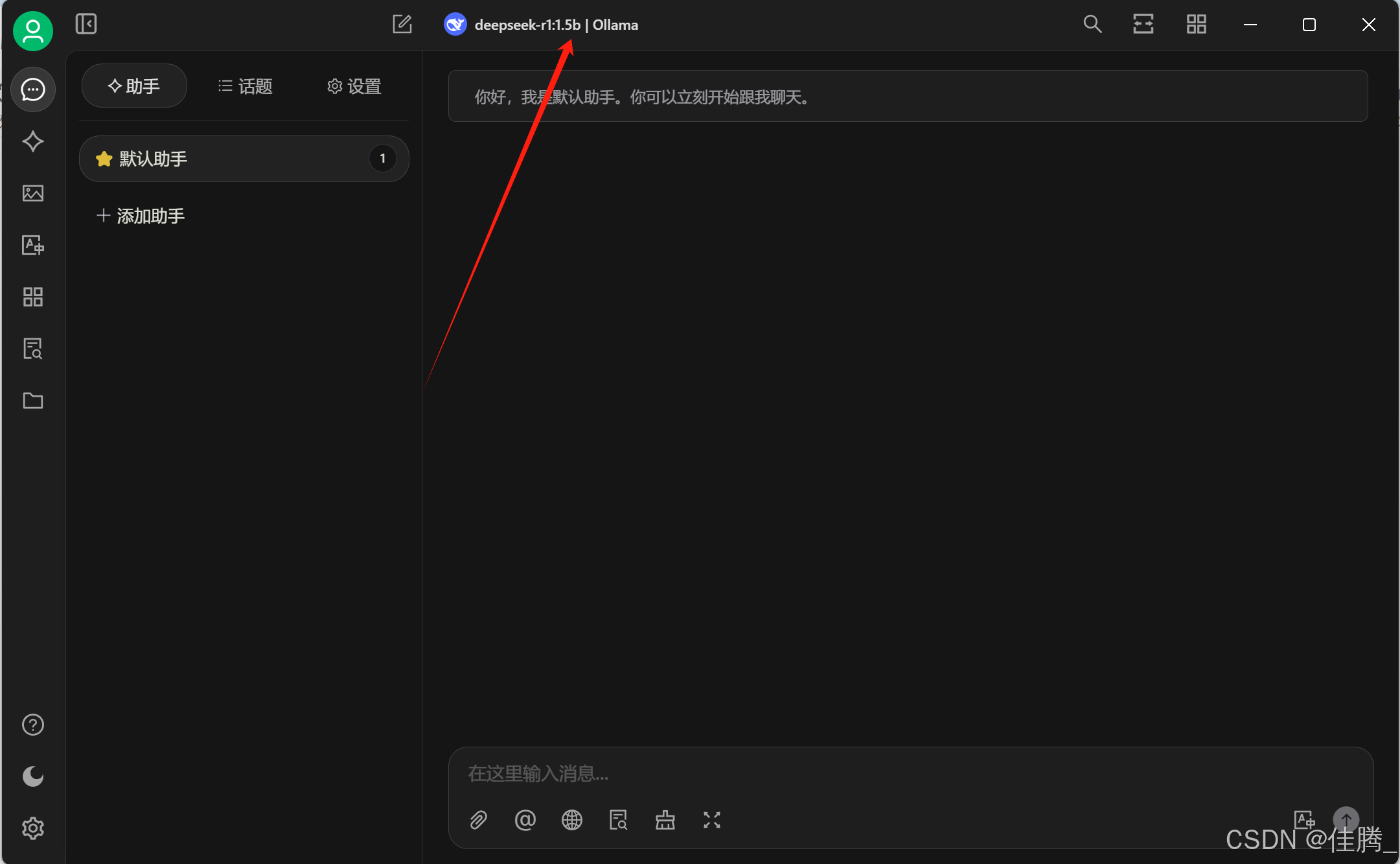Screen dimensions: 1400x864
Task: Open the Knowledge Base icon in sidebar
Action: click(x=32, y=349)
